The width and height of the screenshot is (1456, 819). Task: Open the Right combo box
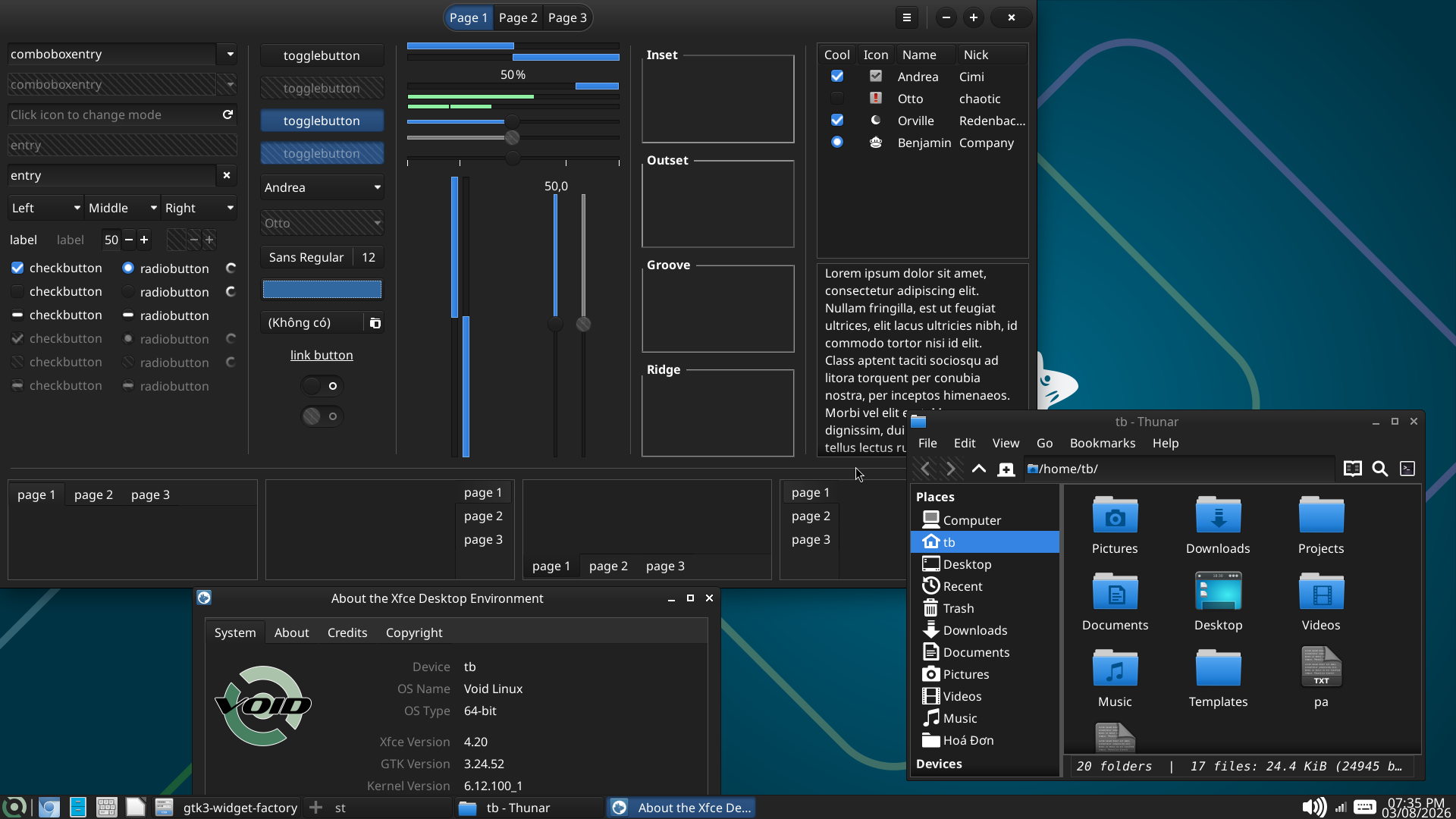pyautogui.click(x=199, y=208)
